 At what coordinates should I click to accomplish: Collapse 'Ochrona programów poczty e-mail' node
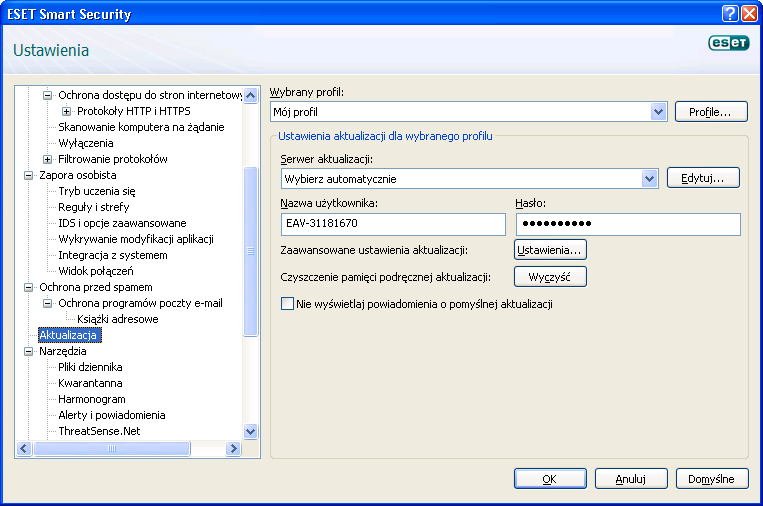[47, 304]
